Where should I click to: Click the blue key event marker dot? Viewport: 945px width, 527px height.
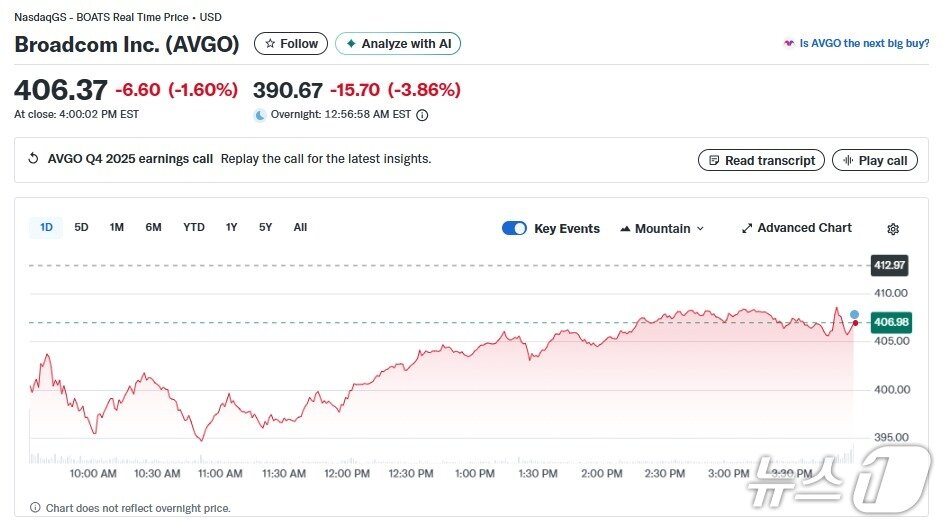[854, 314]
